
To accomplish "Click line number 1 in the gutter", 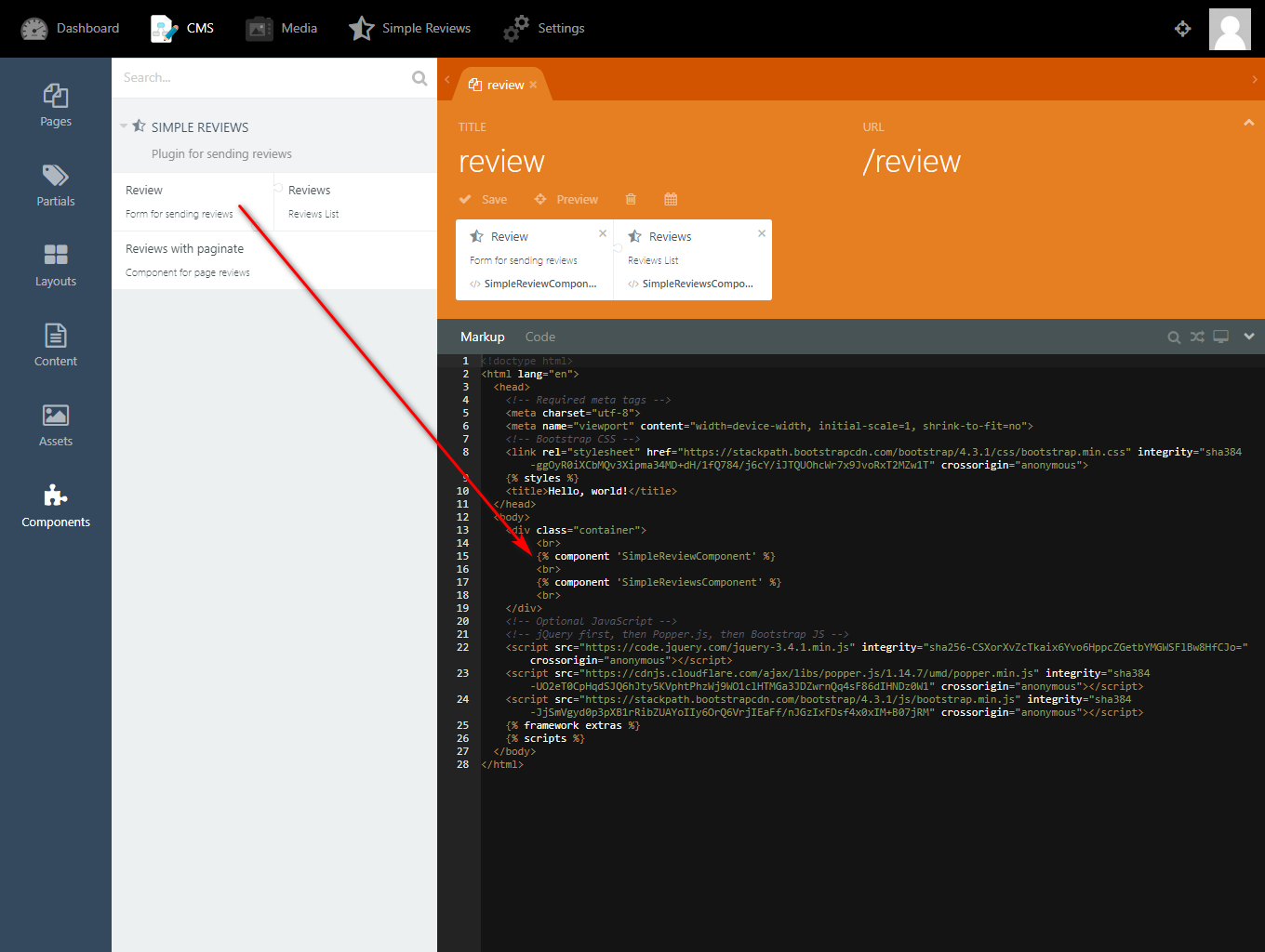I will pyautogui.click(x=466, y=361).
